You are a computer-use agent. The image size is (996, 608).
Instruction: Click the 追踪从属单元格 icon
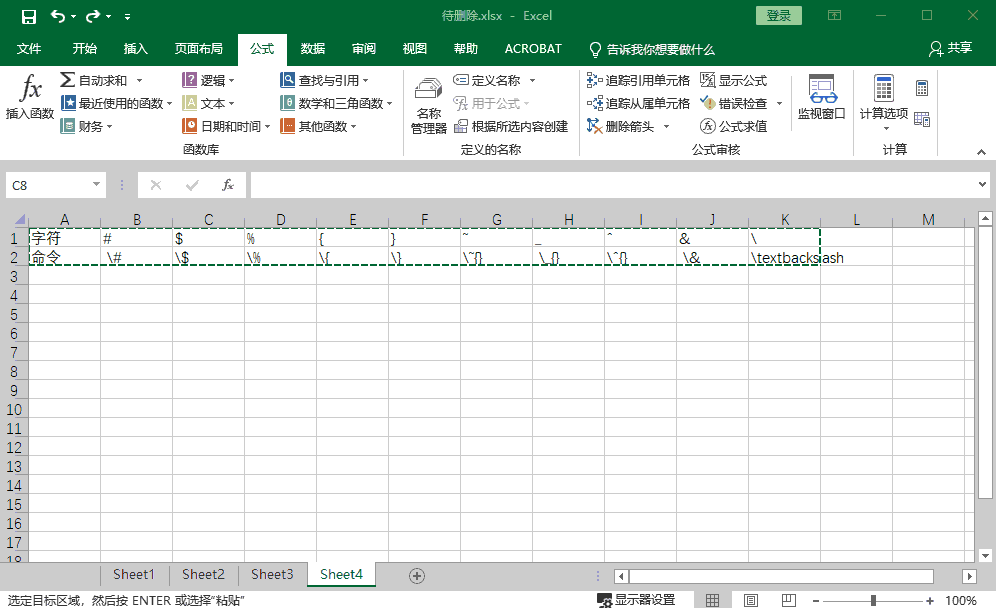pos(594,101)
